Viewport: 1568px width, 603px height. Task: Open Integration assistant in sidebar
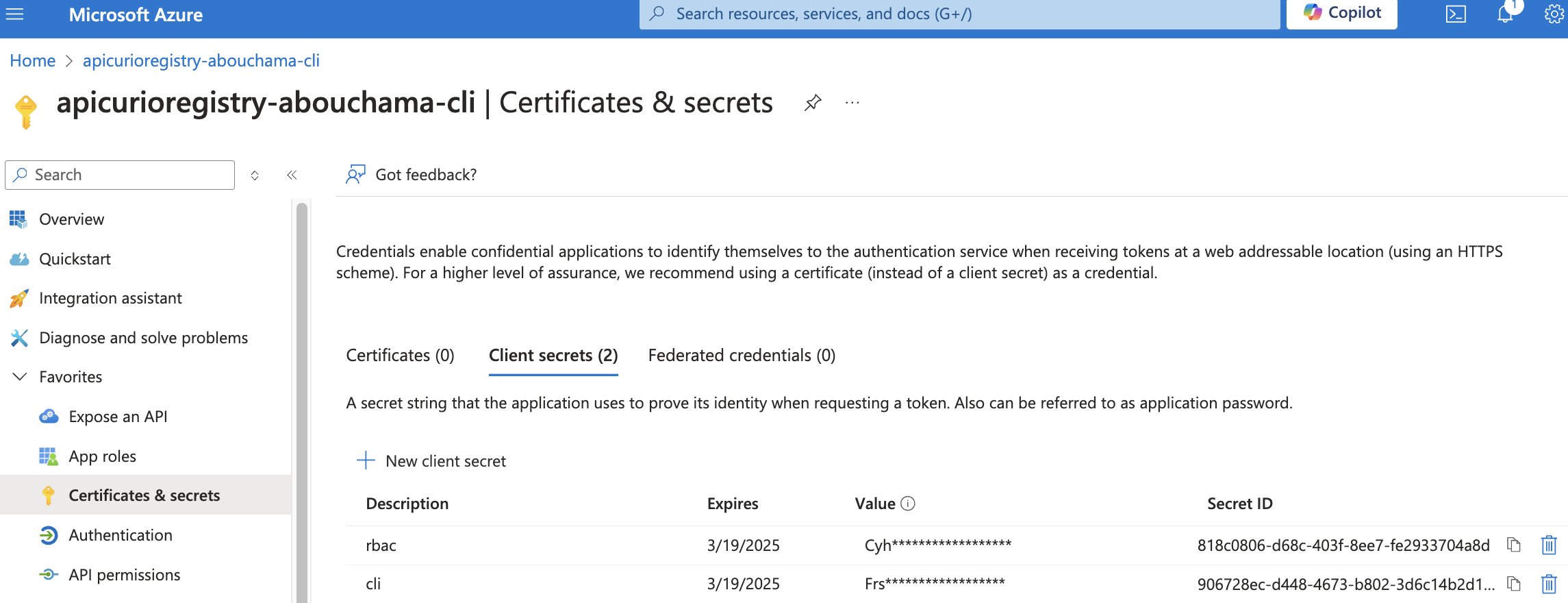110,298
